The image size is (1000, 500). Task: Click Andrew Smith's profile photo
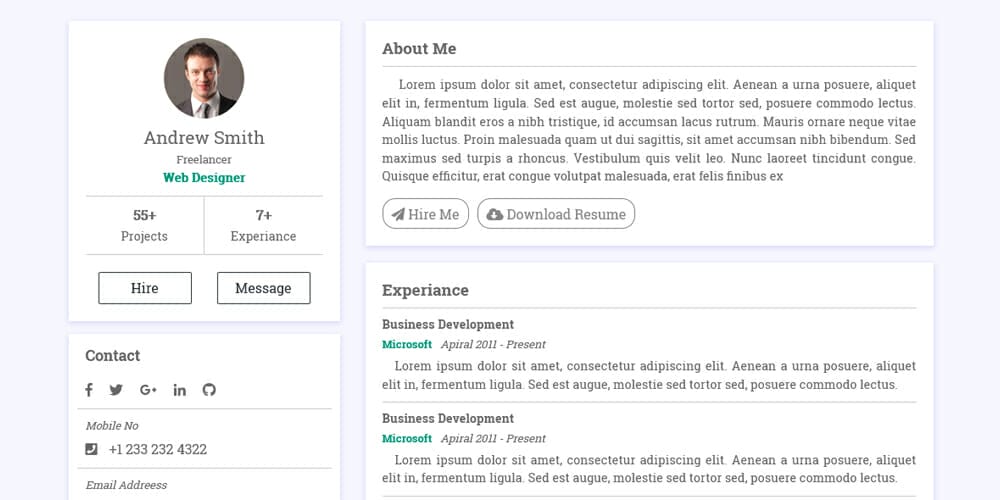(x=204, y=78)
